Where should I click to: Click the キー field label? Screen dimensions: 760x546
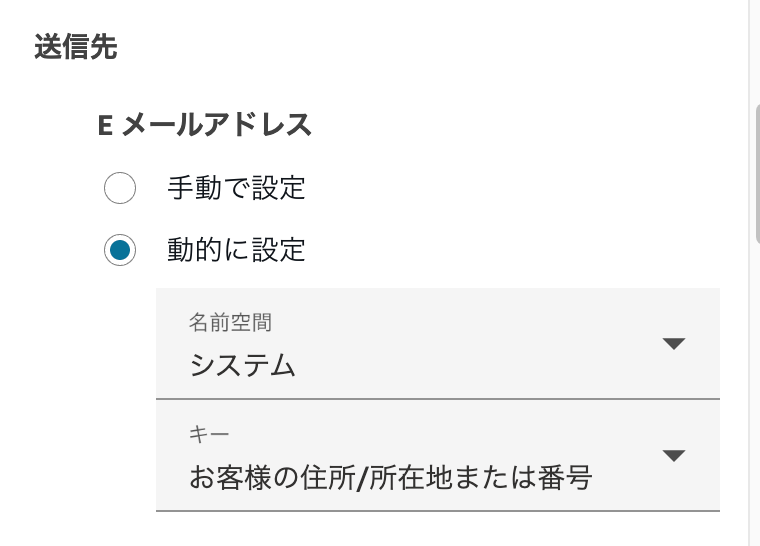[209, 434]
